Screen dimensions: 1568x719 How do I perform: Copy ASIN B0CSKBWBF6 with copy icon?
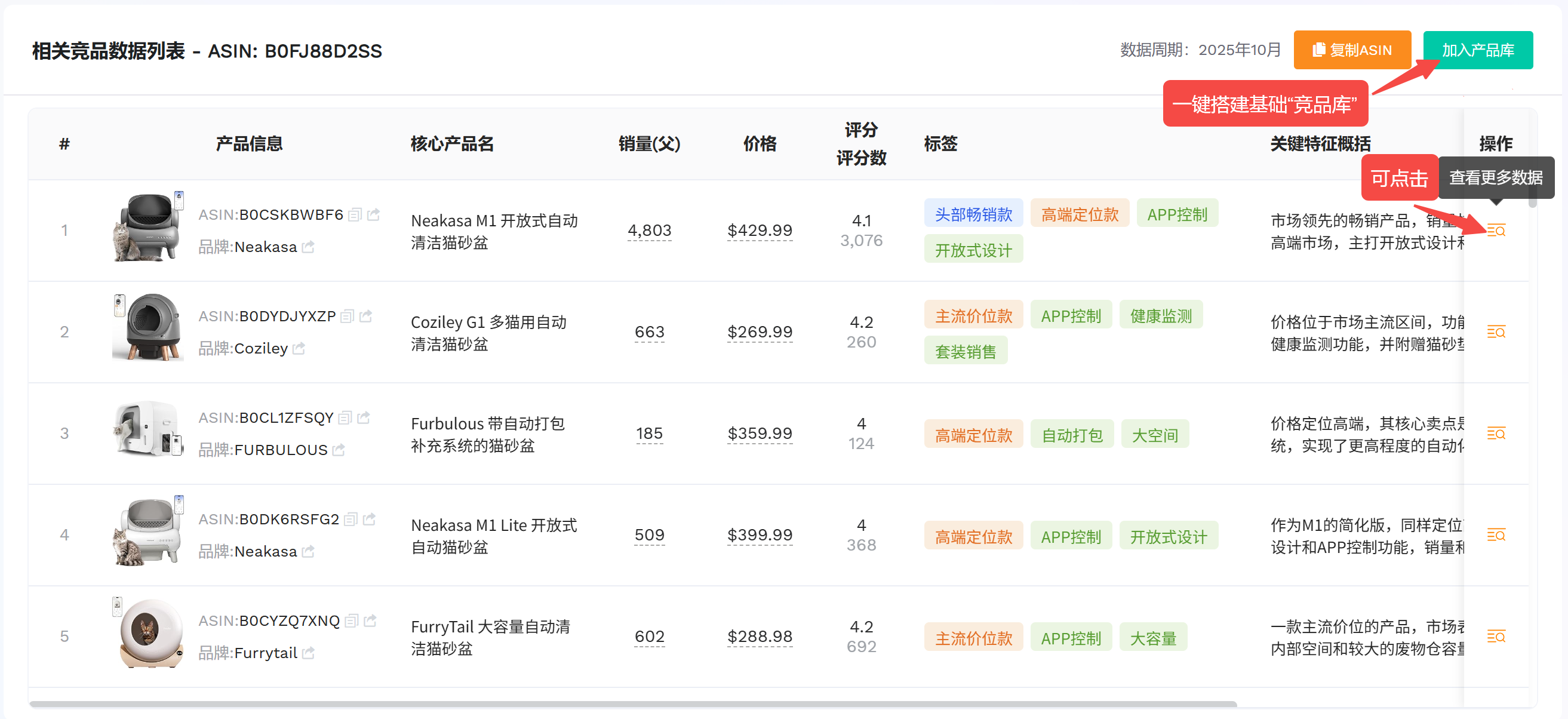[x=355, y=214]
